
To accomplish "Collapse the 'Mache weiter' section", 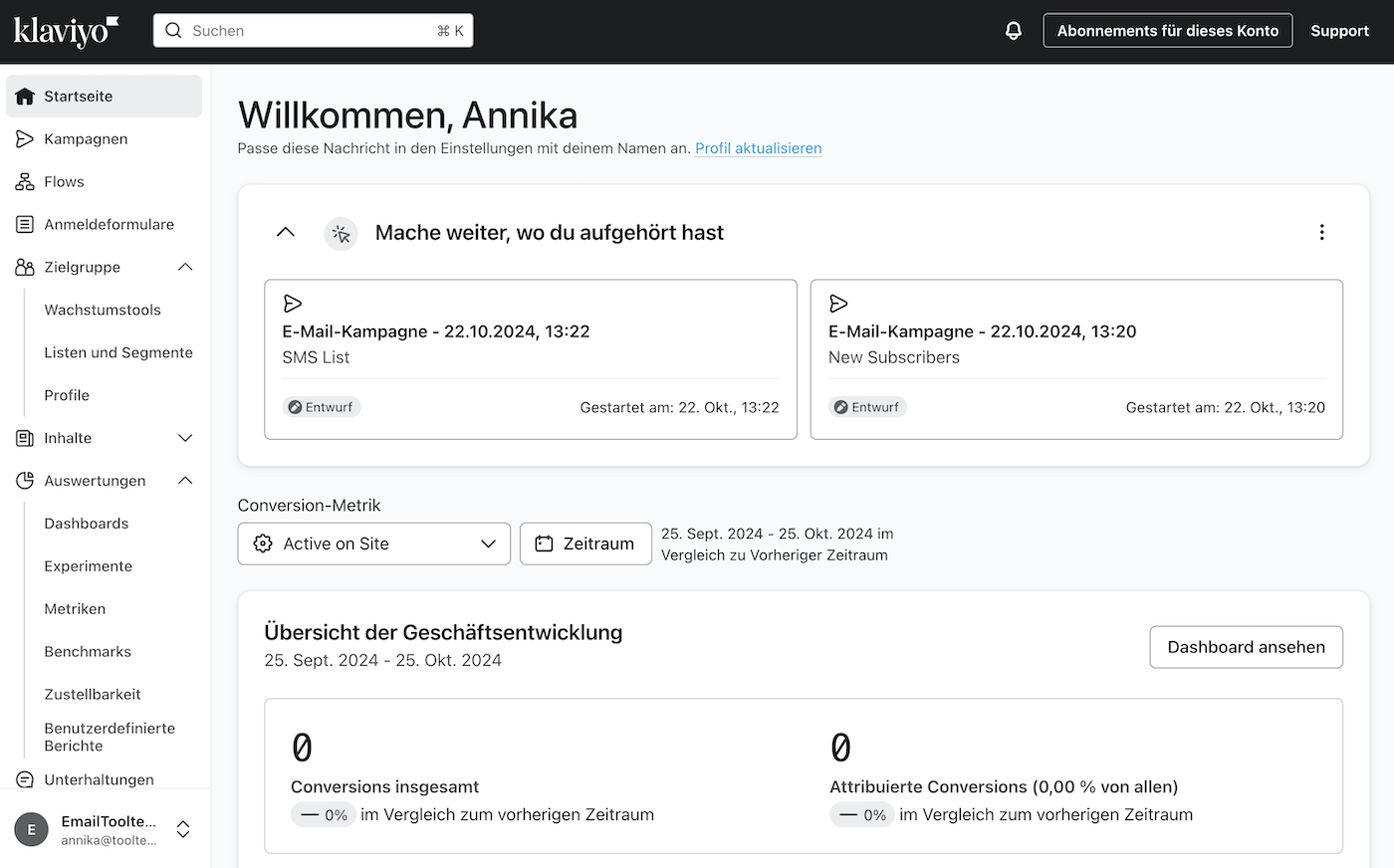I will pyautogui.click(x=286, y=232).
